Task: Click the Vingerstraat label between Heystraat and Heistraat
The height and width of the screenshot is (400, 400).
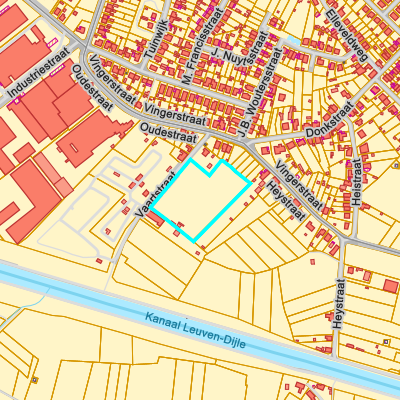Action: click(299, 185)
